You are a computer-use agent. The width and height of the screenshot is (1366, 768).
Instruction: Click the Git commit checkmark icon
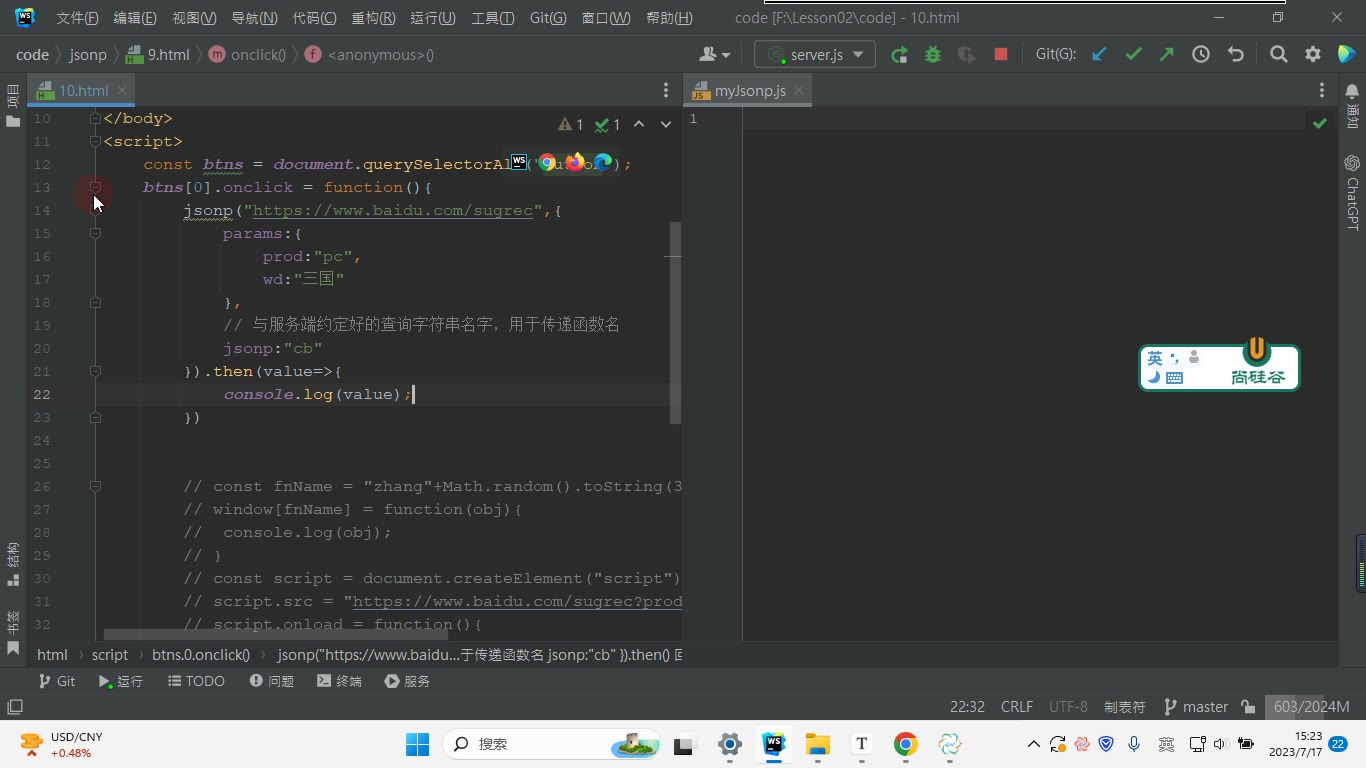point(1133,55)
